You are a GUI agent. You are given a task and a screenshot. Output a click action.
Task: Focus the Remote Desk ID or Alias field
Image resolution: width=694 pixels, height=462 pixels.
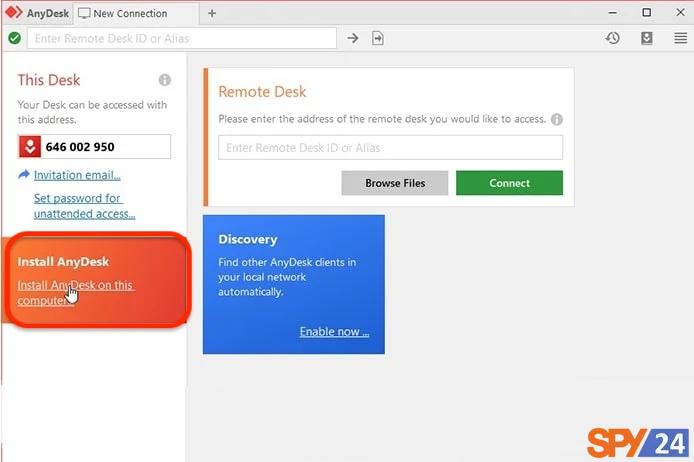pyautogui.click(x=390, y=148)
